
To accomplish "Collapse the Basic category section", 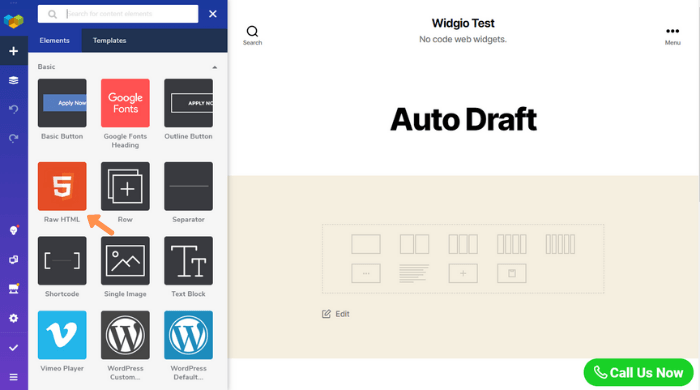I will (215, 67).
